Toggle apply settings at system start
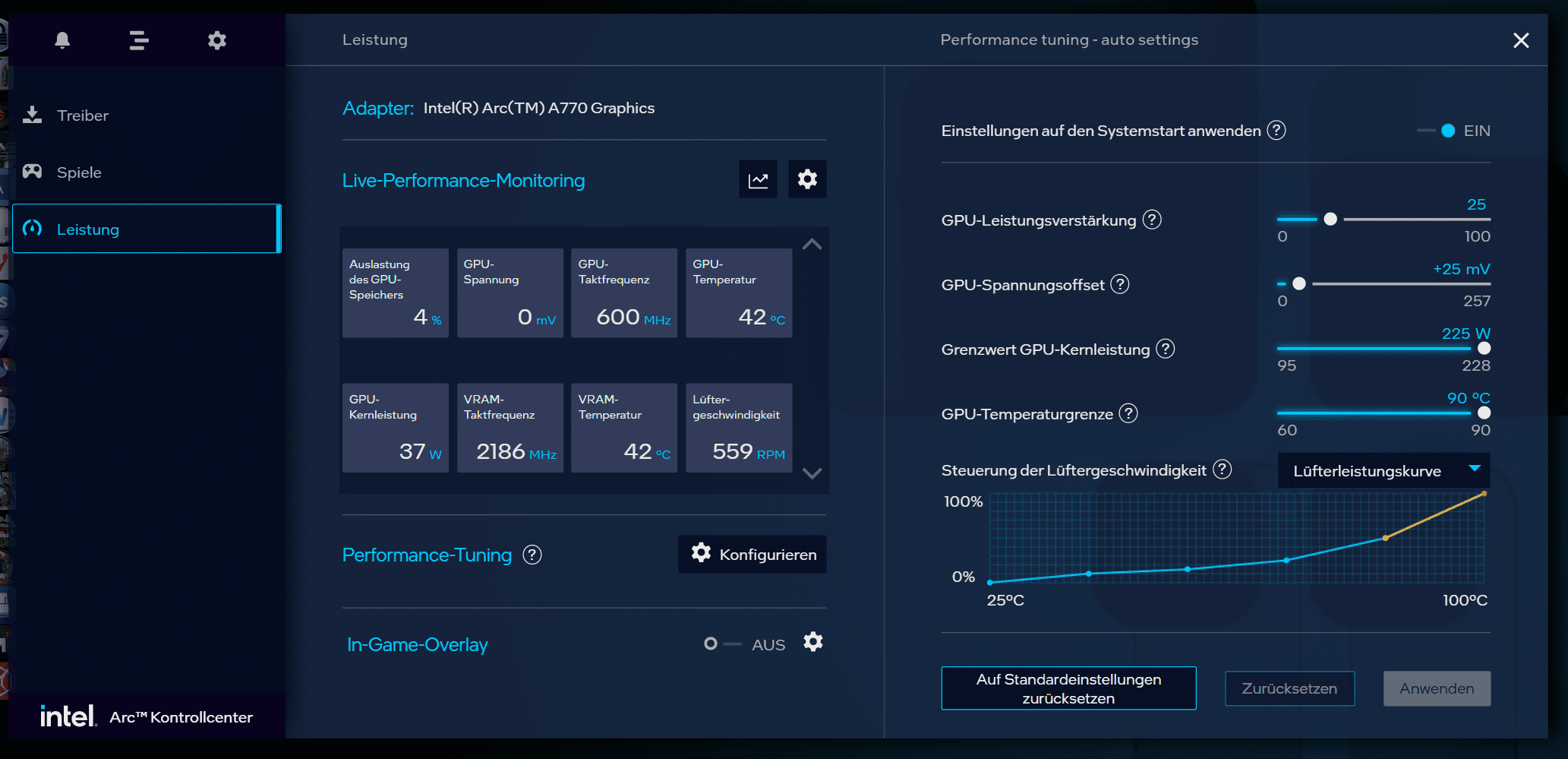1568x759 pixels. click(1436, 131)
